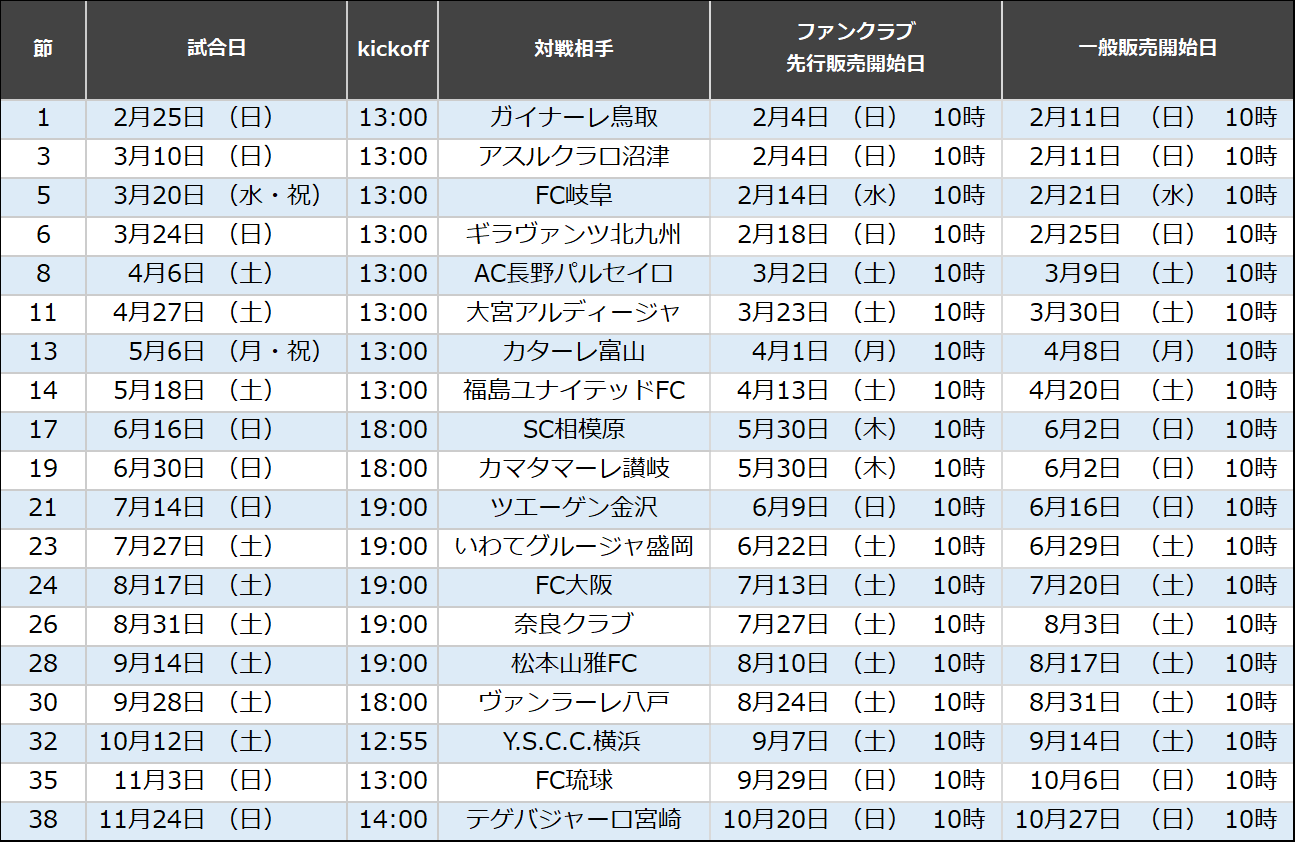1296x843 pixels.
Task: Click fan club sale date 6月9日（日）
Action: pyautogui.click(x=825, y=508)
